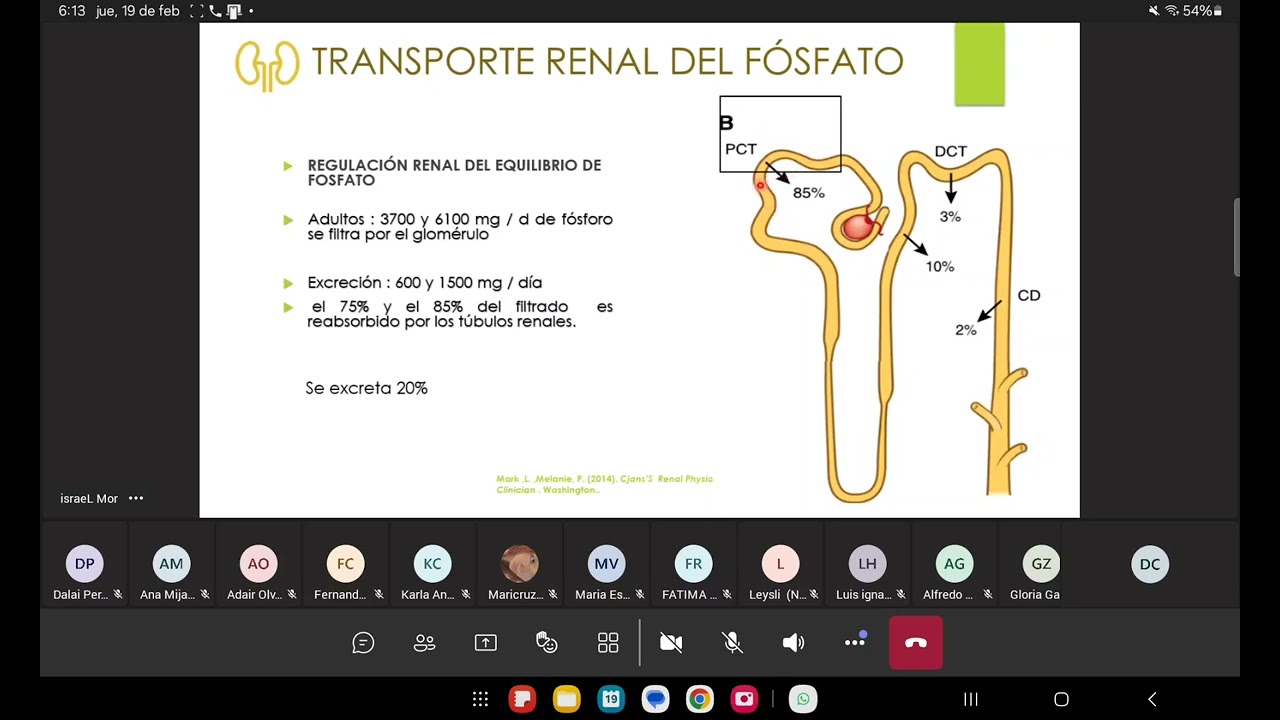Click the CD label on the collecting duct

pos(1029,295)
